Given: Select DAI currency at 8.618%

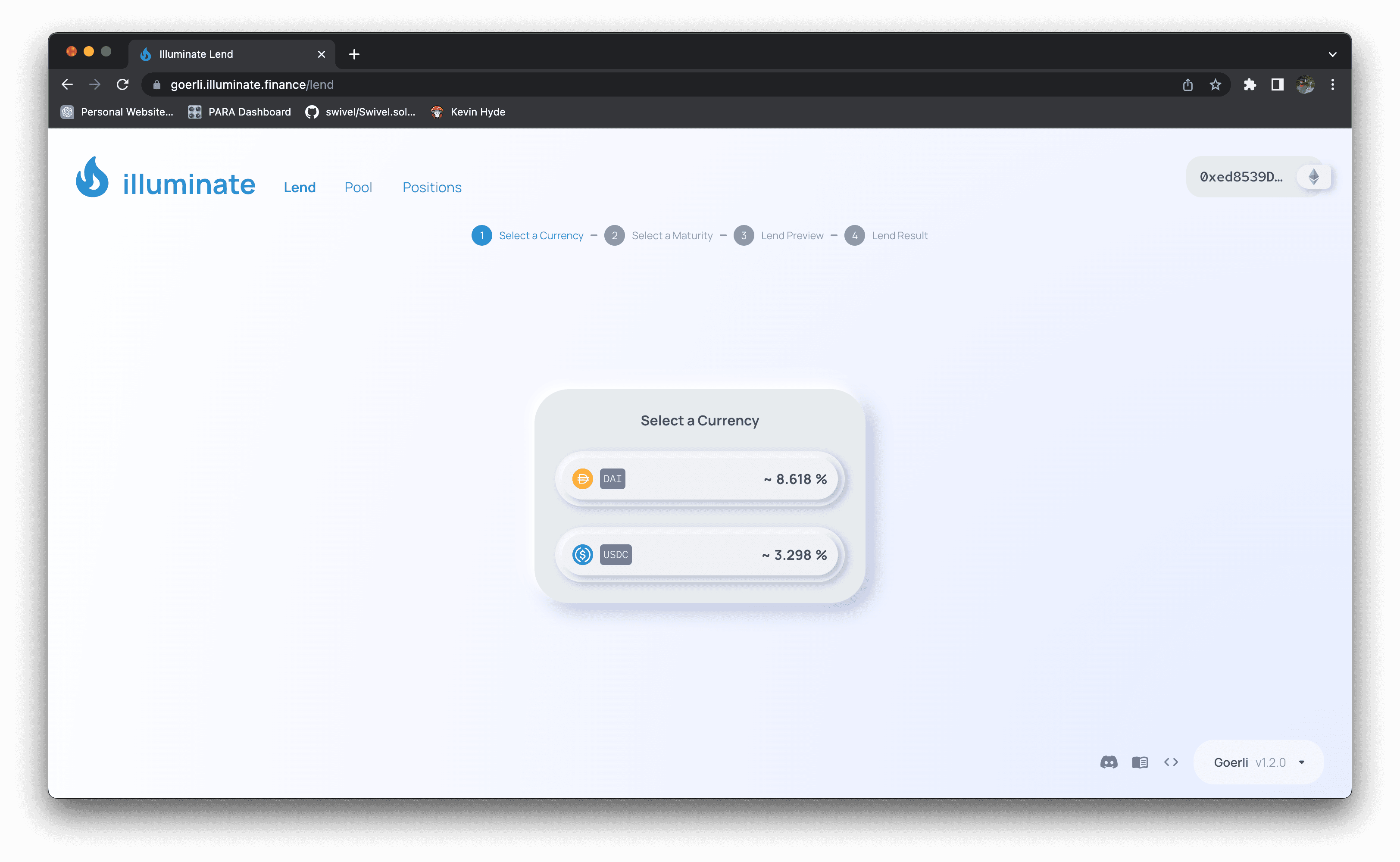Looking at the screenshot, I should click(x=699, y=479).
